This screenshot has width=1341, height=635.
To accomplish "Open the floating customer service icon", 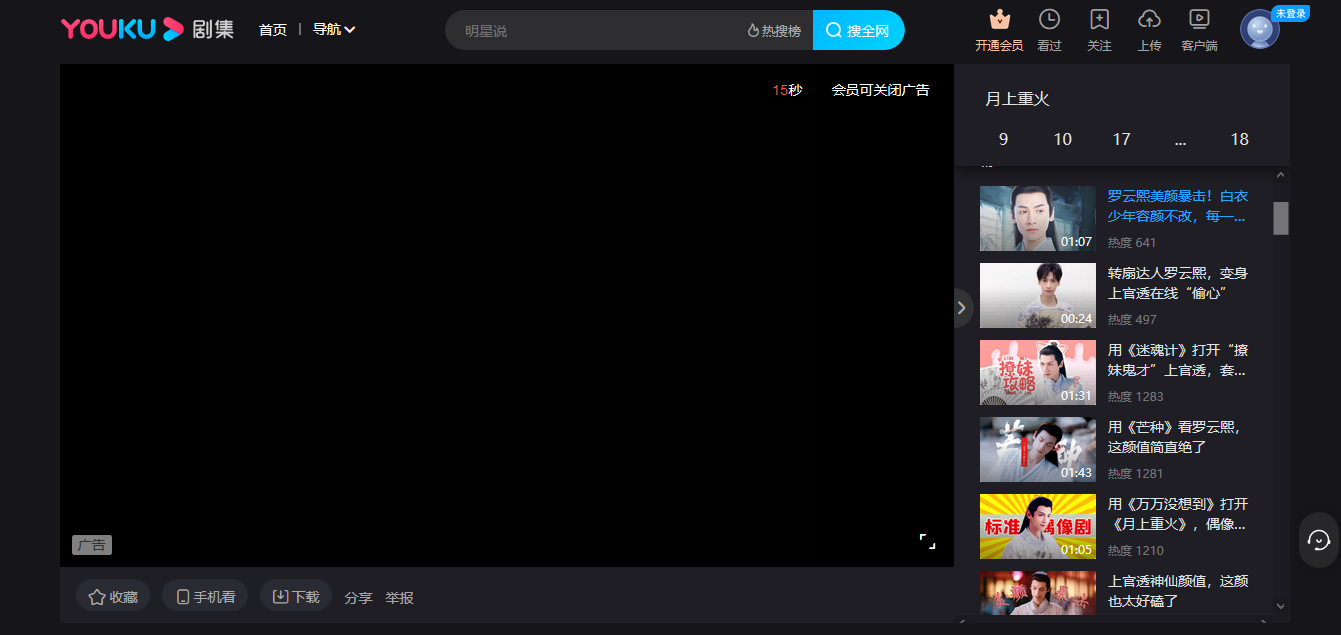I will [1319, 540].
